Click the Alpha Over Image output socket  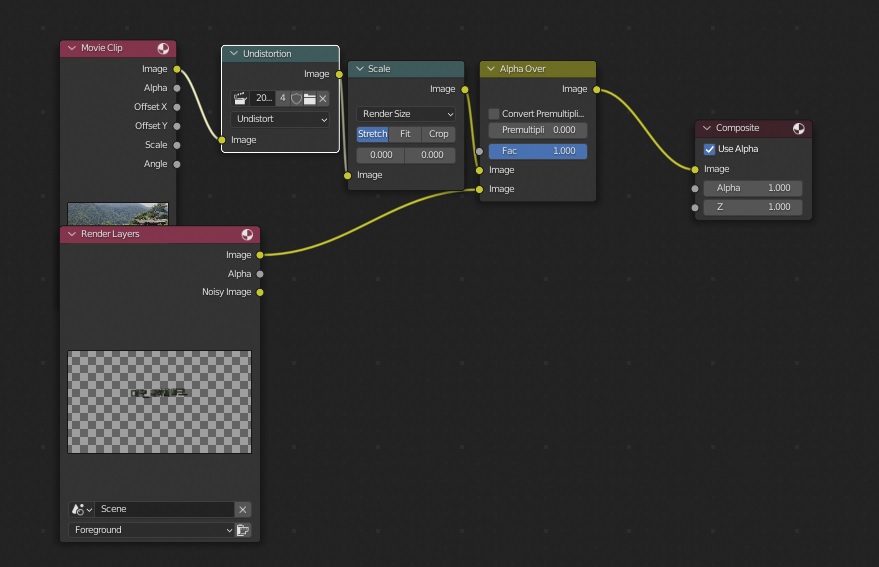tap(596, 89)
